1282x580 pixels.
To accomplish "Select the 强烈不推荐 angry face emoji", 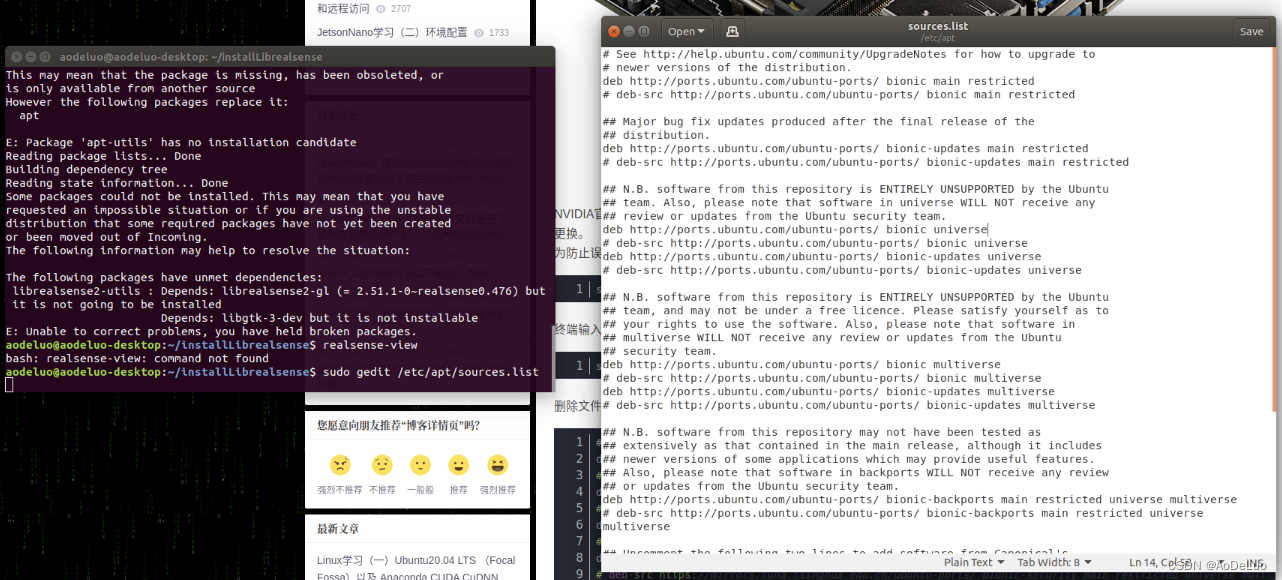I will [x=340, y=465].
